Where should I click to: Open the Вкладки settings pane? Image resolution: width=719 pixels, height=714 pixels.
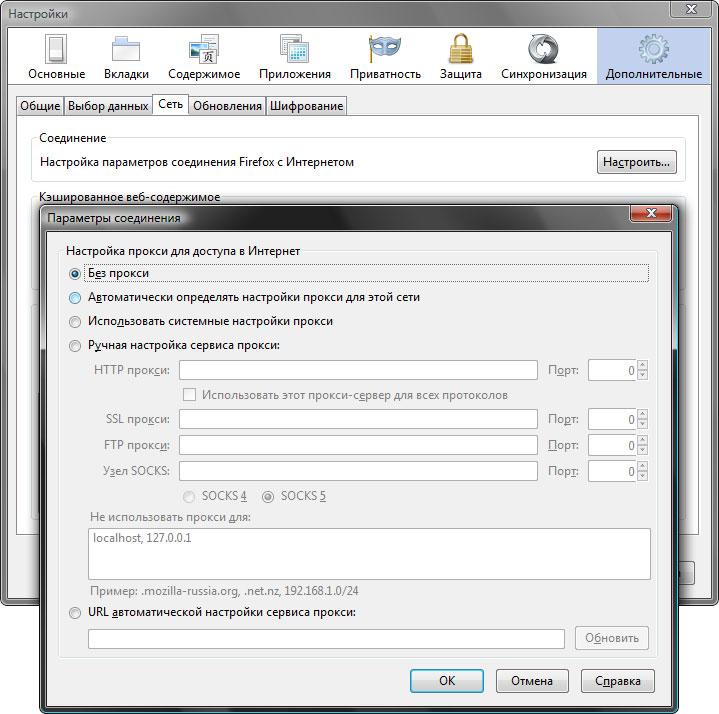(126, 57)
